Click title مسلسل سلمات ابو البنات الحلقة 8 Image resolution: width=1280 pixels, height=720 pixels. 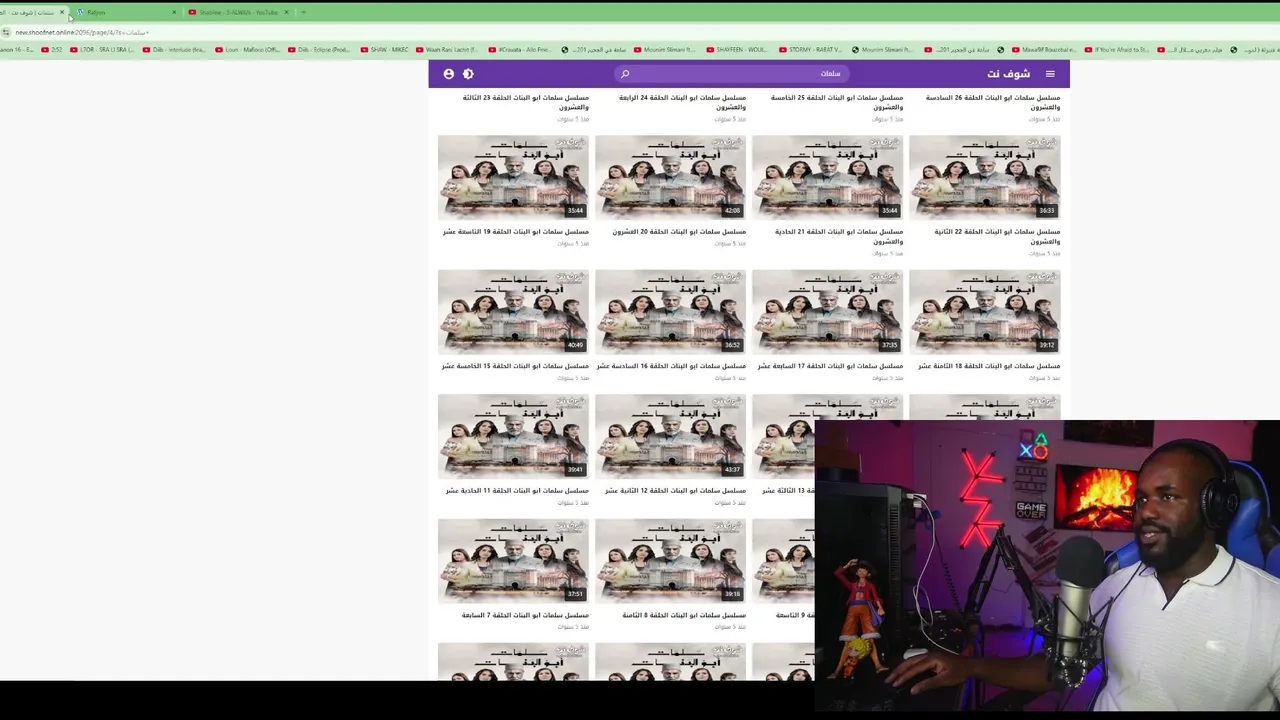684,615
